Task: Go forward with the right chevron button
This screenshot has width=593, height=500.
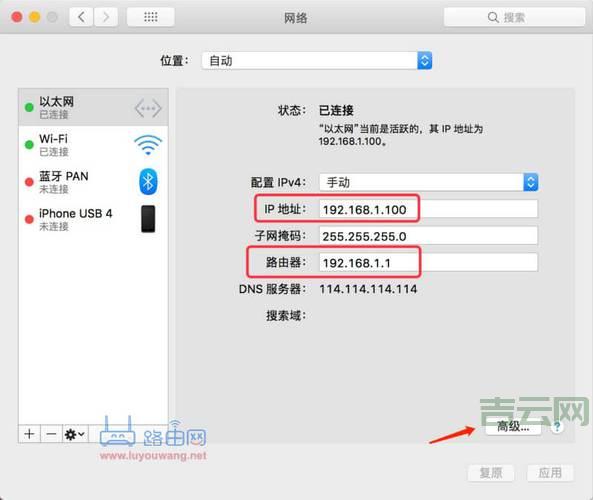Action: point(106,17)
